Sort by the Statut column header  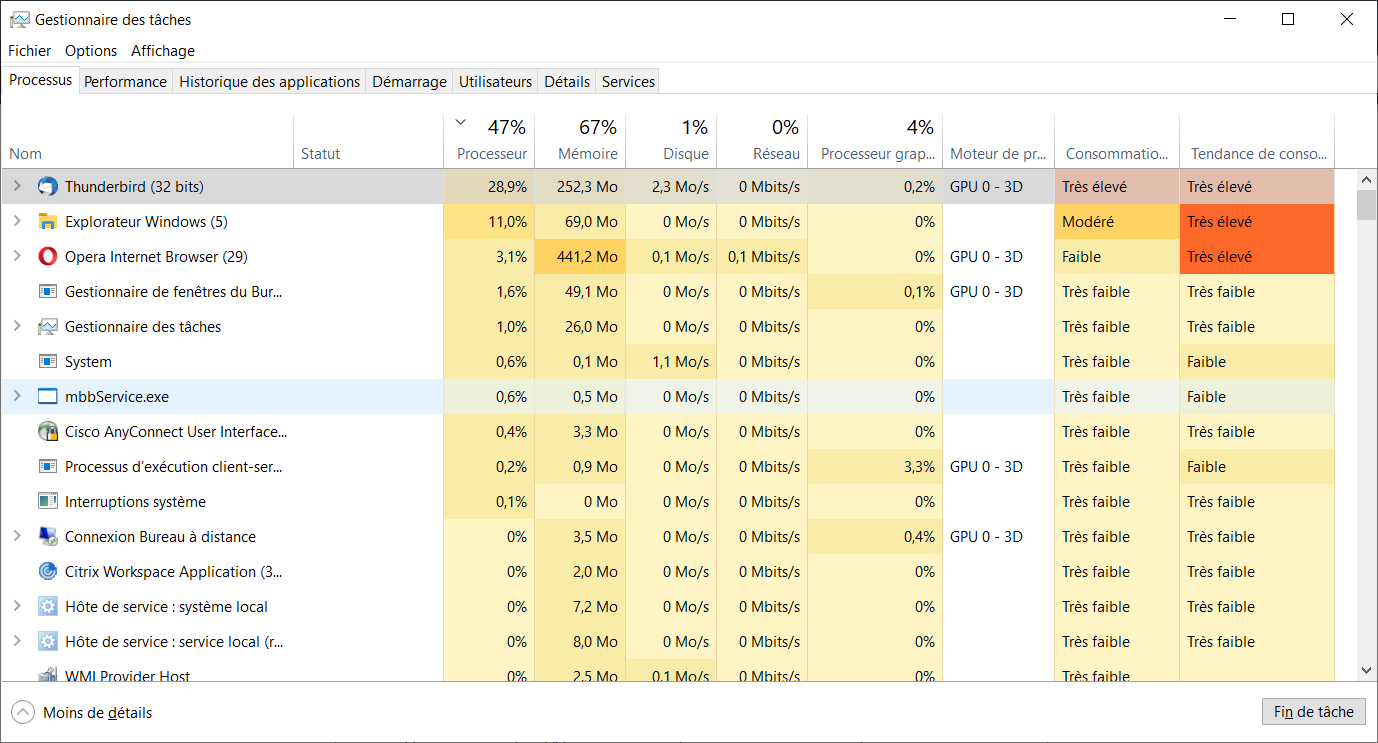369,141
